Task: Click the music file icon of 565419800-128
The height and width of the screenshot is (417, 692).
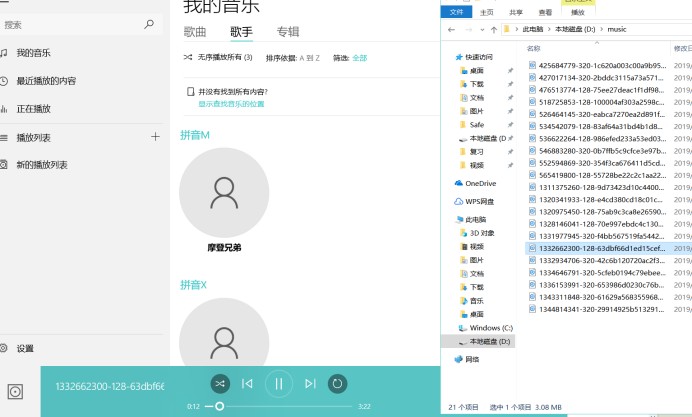Action: [x=532, y=175]
